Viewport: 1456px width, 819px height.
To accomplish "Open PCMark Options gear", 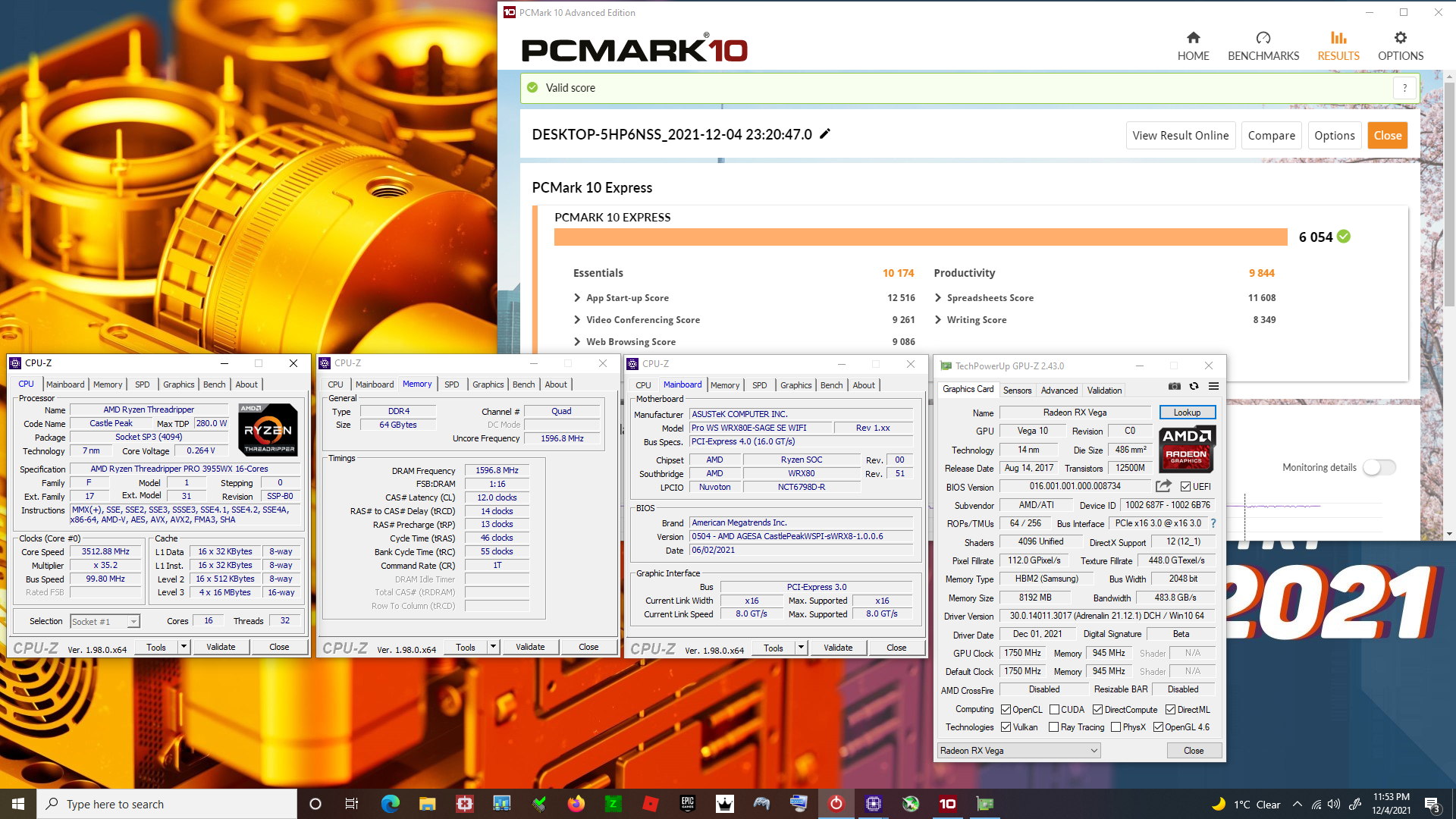I will [x=1401, y=46].
